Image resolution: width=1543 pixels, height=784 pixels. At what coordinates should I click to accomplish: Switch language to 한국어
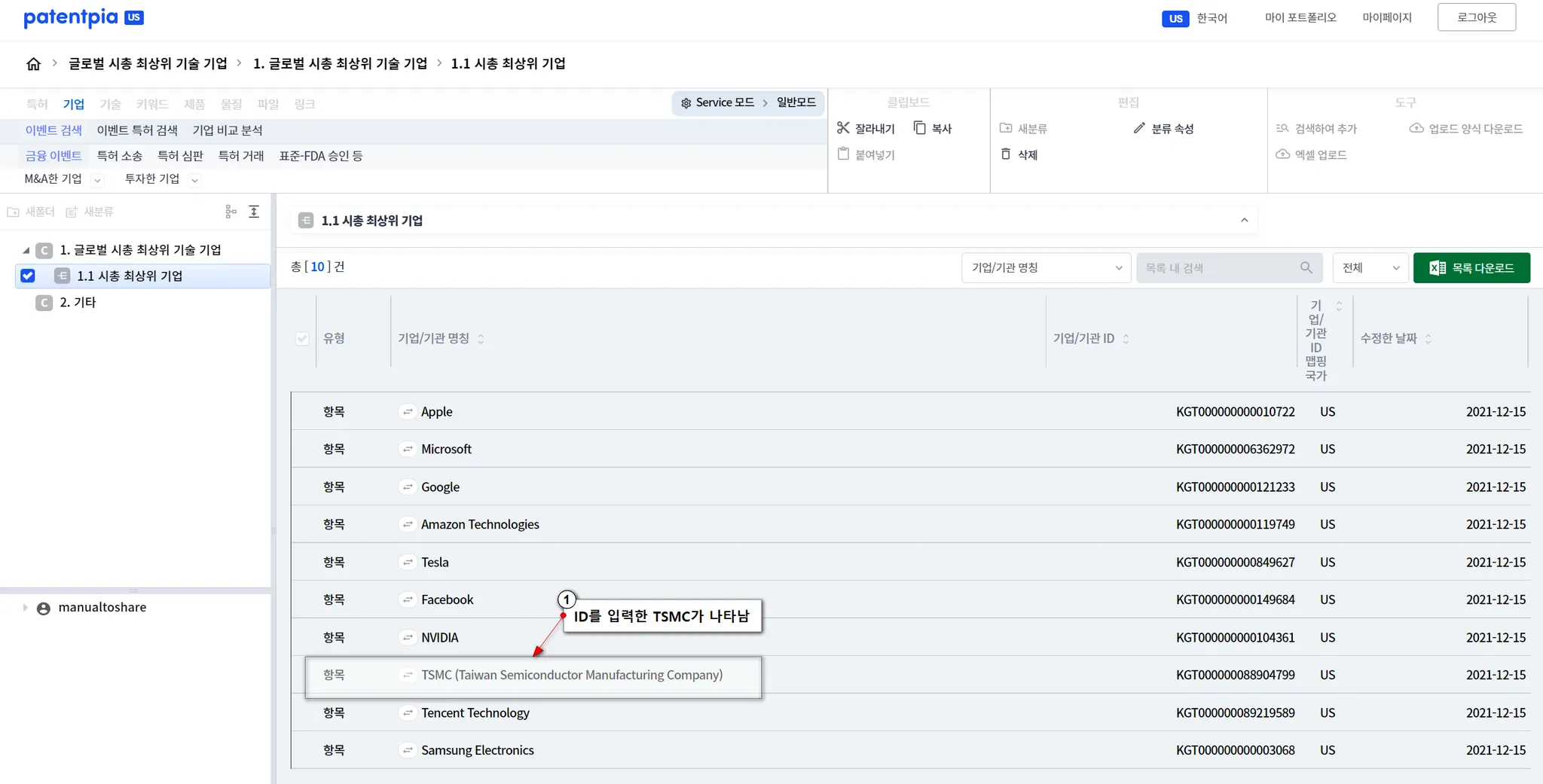click(x=1212, y=18)
